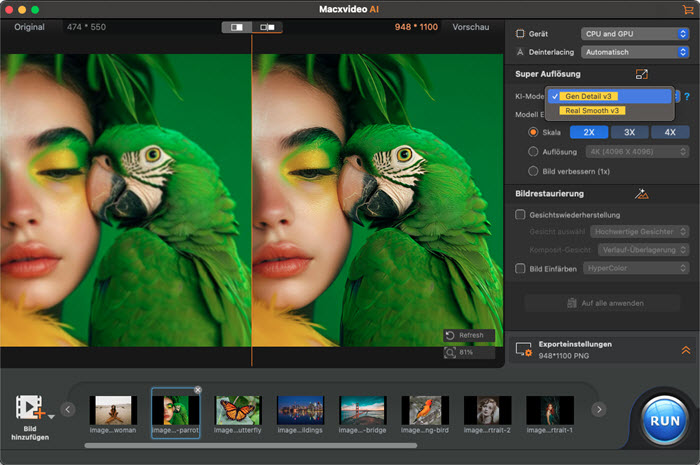The height and width of the screenshot is (465, 700).
Task: Switch to side-by-side view mode
Action: tap(267, 27)
